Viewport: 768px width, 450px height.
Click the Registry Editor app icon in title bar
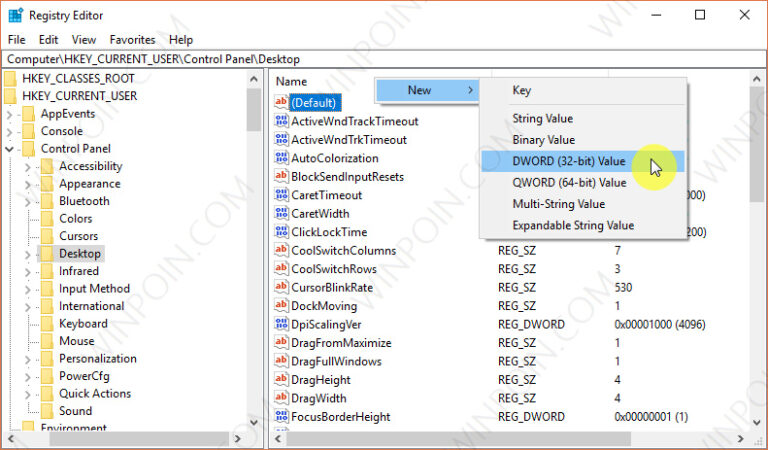pos(15,15)
